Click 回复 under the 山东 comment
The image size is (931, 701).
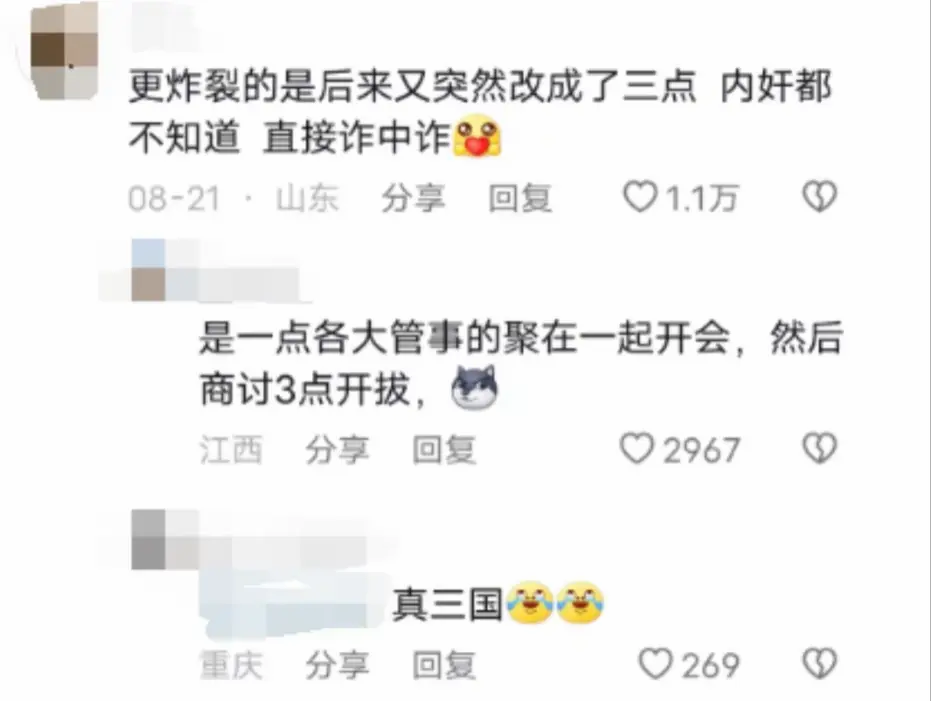click(x=520, y=198)
